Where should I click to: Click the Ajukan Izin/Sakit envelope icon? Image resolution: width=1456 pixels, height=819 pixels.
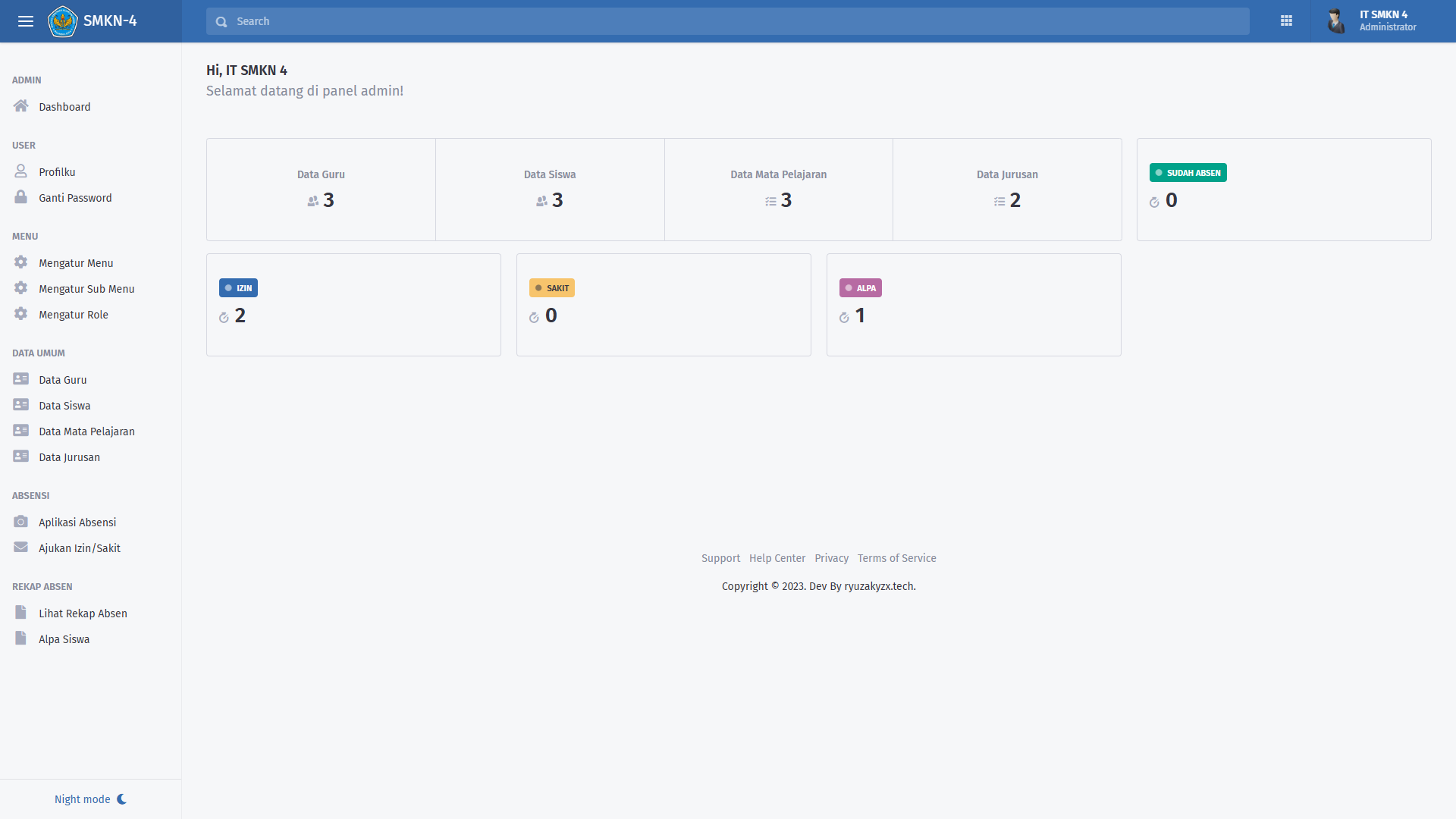(x=20, y=548)
